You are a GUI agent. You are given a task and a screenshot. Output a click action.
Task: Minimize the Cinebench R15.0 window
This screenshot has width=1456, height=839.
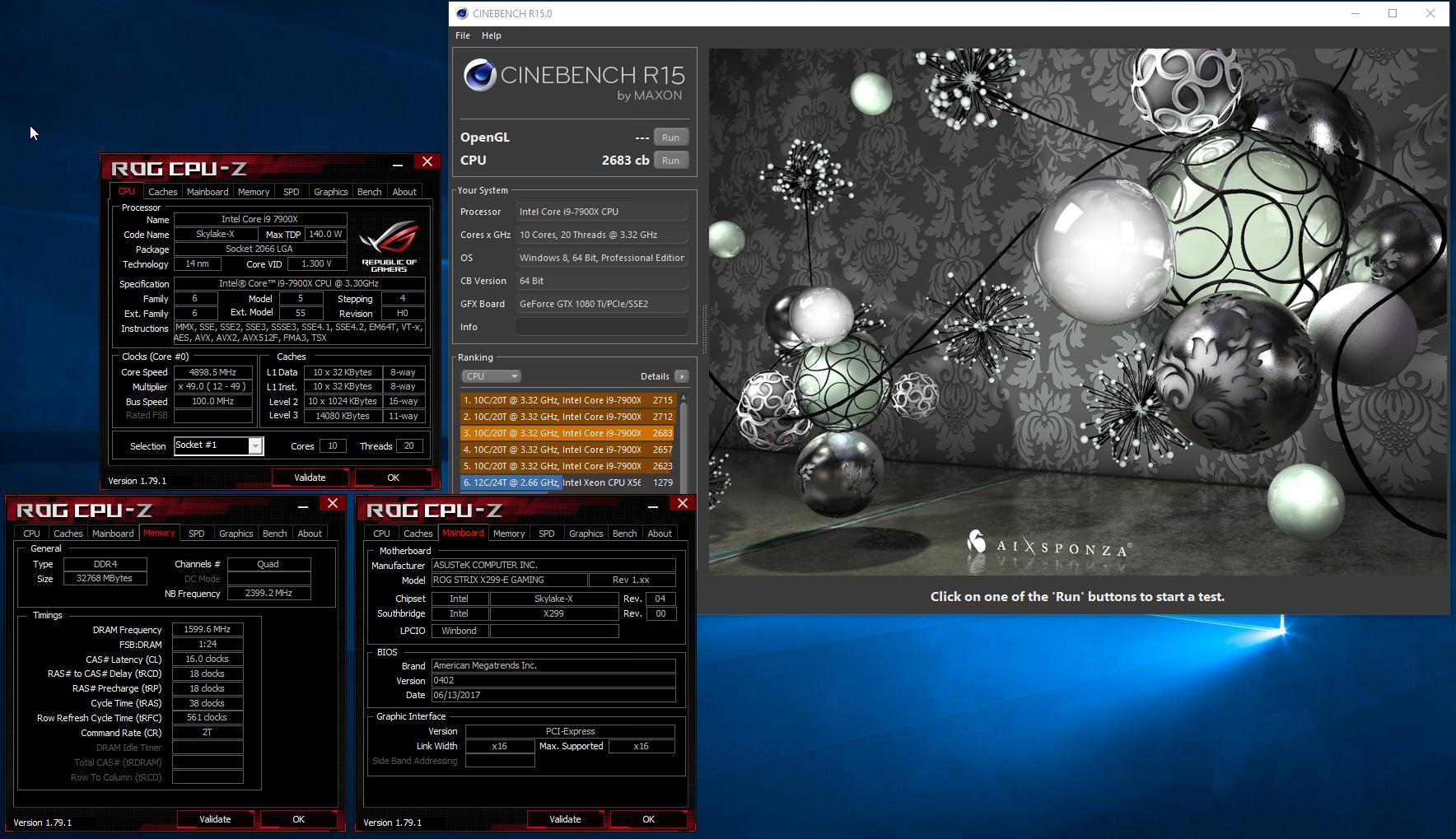[x=1356, y=13]
